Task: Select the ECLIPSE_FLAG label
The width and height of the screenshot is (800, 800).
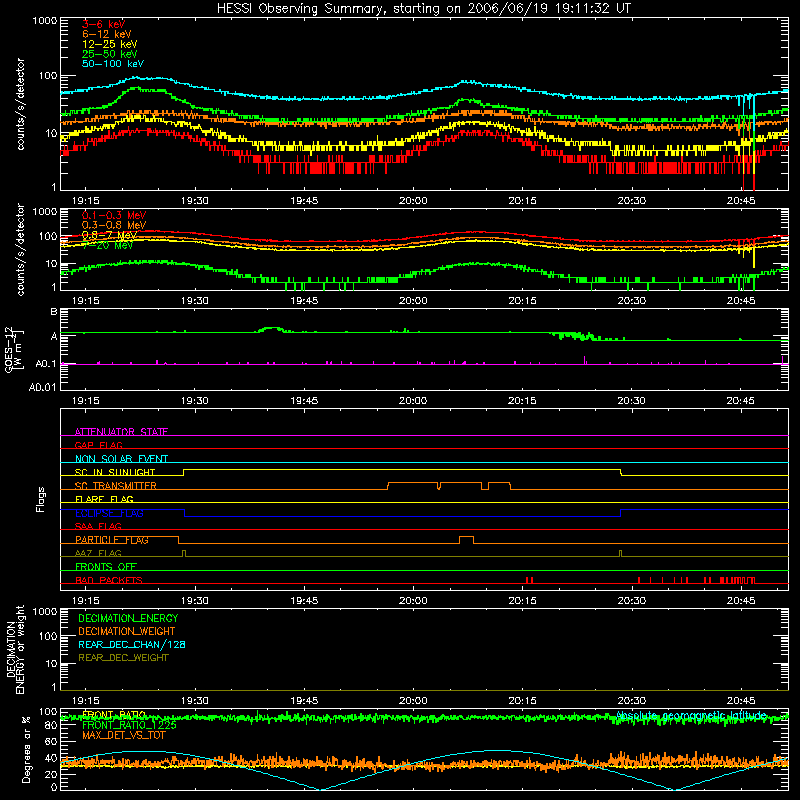Action: pyautogui.click(x=109, y=513)
